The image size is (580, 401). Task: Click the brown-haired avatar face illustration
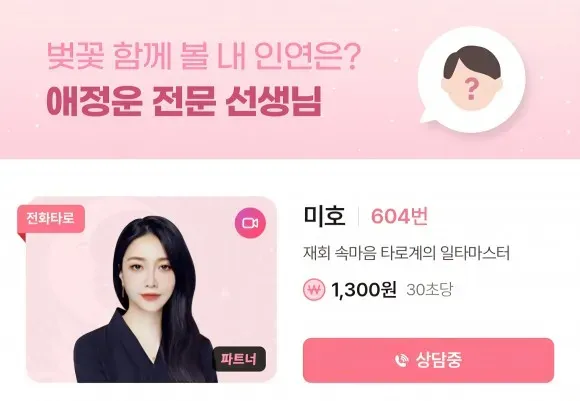click(x=472, y=78)
